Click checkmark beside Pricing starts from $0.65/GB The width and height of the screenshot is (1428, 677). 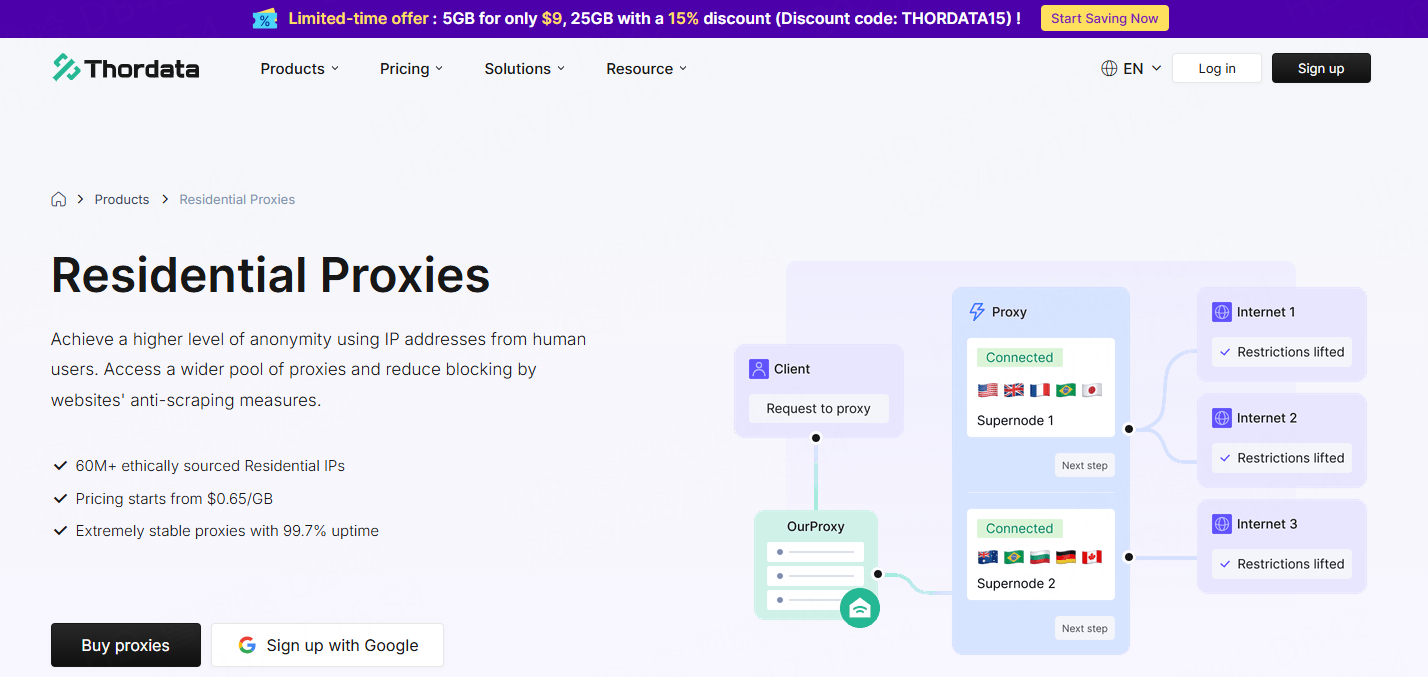[60, 498]
